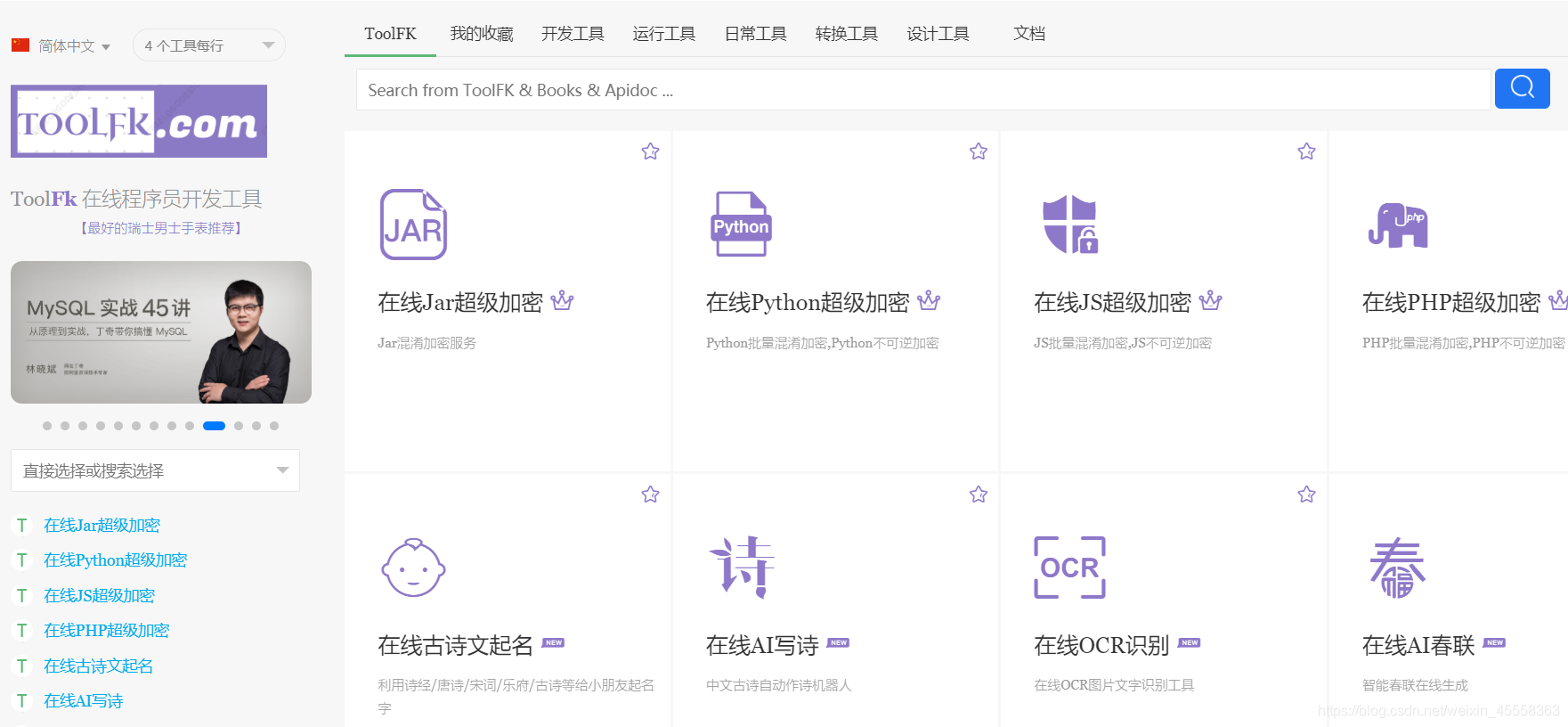Screen dimensions: 1568x727
Task: Click the 在线AI写诗 card title
Action: point(762,645)
